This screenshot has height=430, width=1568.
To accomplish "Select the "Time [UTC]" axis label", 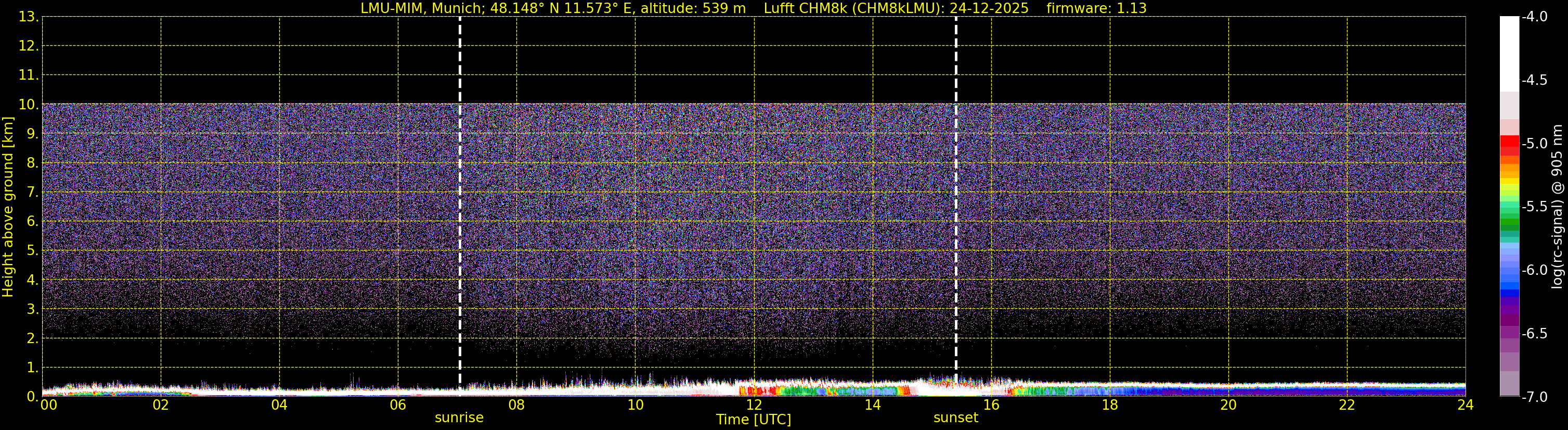I will click(753, 420).
